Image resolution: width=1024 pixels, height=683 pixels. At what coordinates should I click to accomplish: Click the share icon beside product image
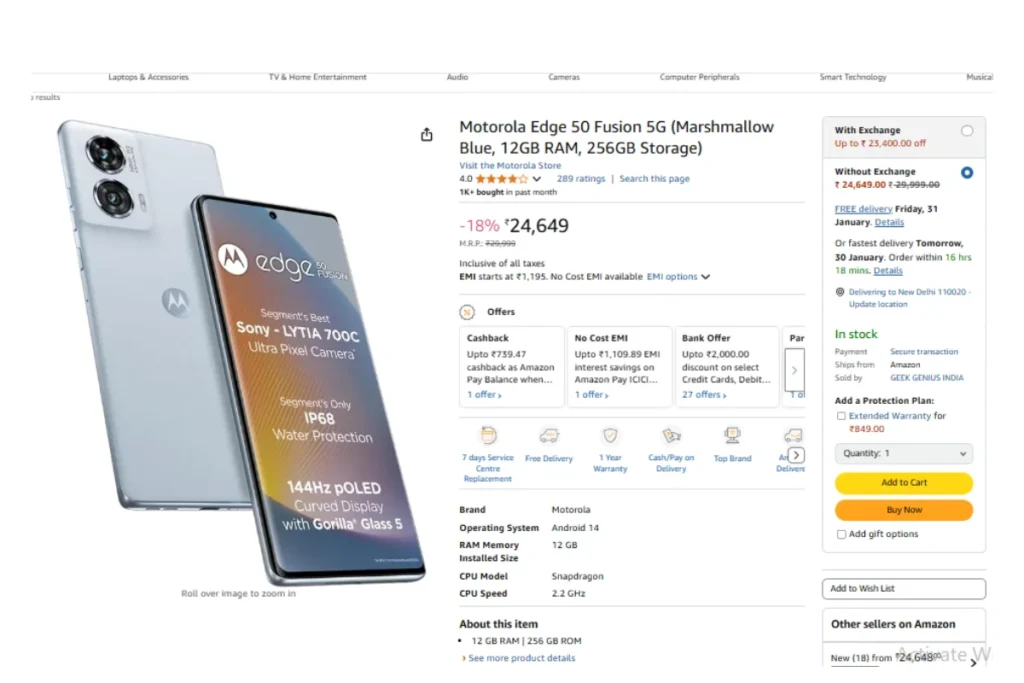[426, 135]
